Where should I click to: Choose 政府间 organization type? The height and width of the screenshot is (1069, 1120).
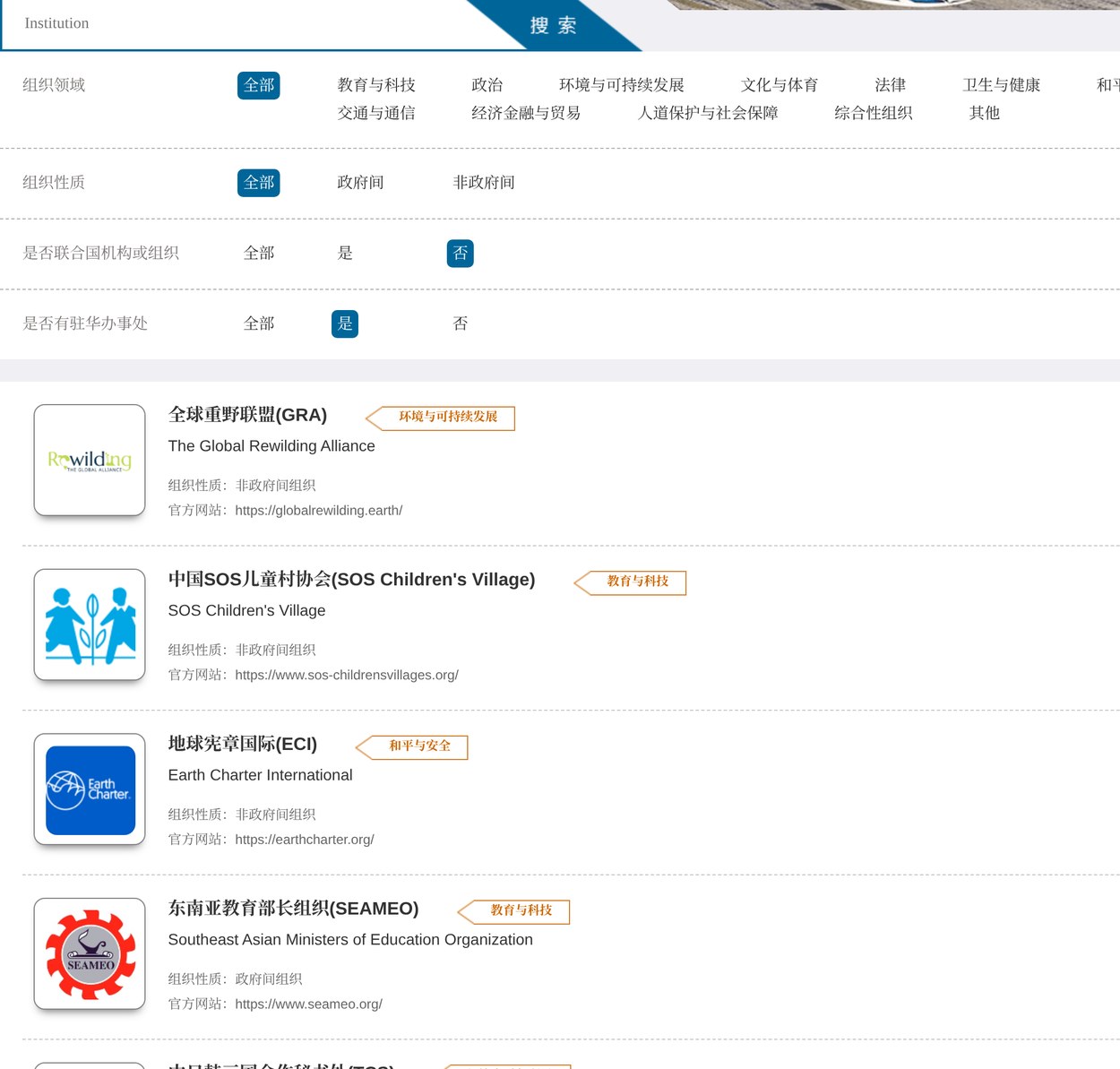point(360,183)
